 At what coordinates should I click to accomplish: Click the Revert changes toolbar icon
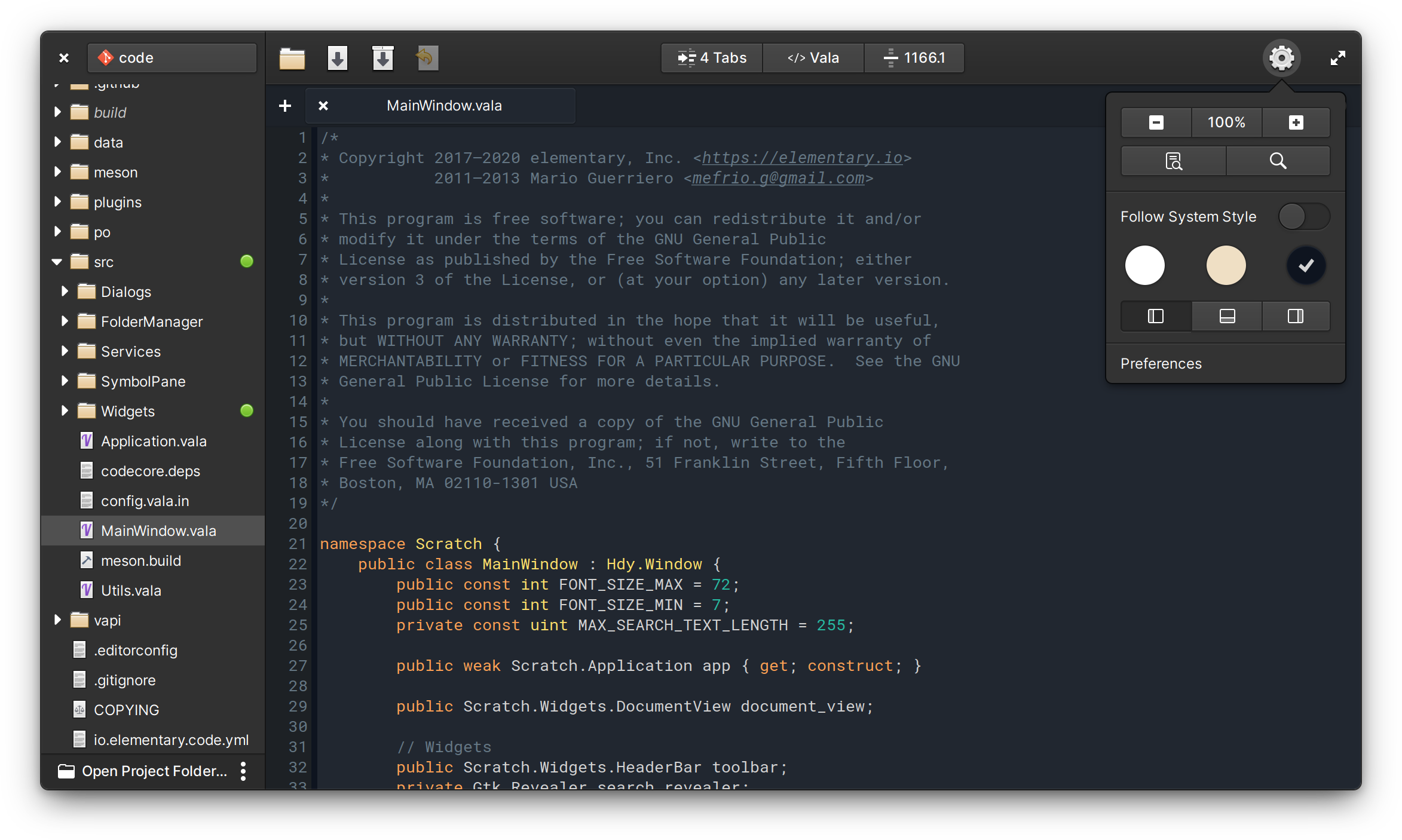(x=427, y=58)
